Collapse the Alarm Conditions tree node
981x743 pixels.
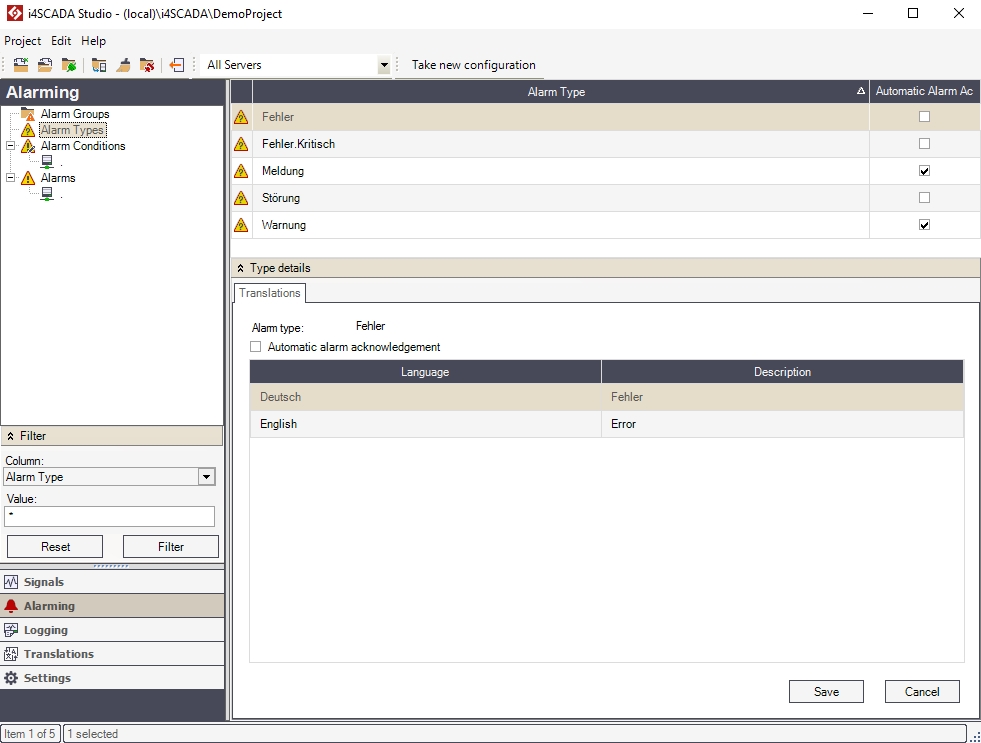coord(10,146)
